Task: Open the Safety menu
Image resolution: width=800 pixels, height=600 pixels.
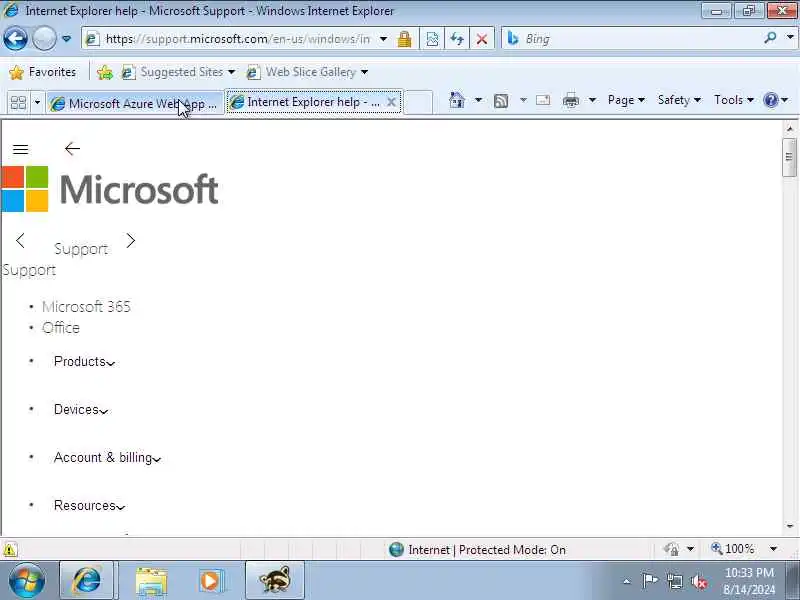Action: pos(679,100)
